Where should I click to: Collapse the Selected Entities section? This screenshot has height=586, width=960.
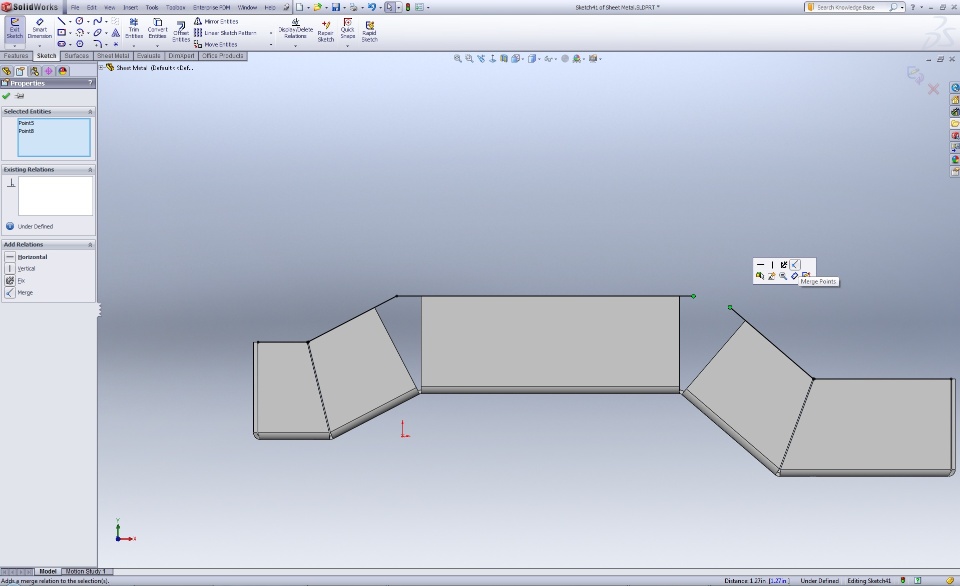(x=90, y=112)
